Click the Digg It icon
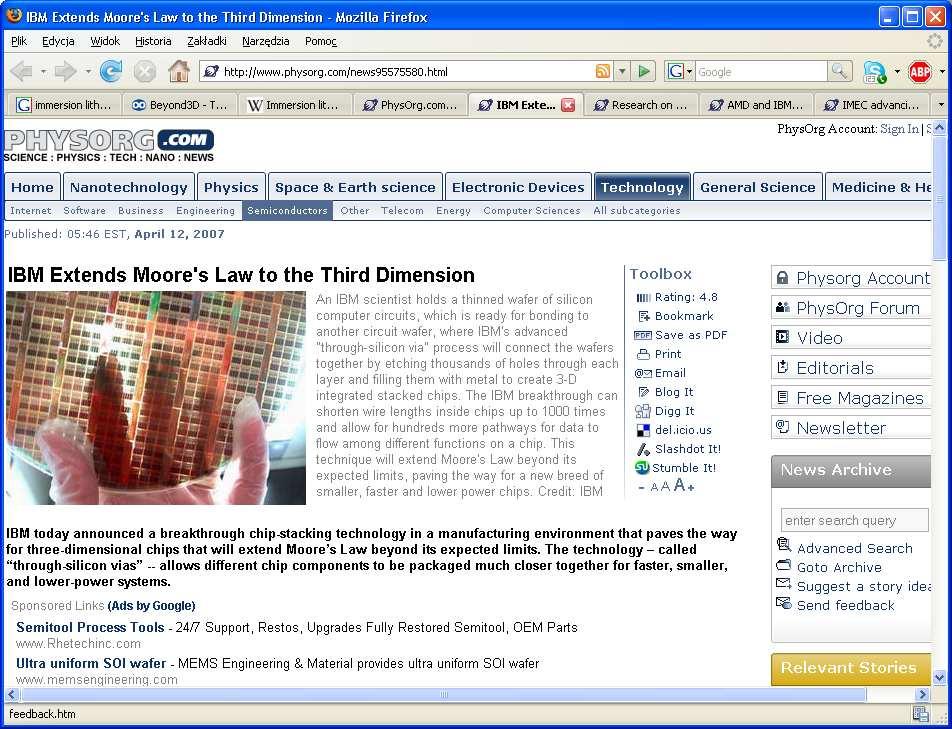The height and width of the screenshot is (729, 952). [x=642, y=412]
